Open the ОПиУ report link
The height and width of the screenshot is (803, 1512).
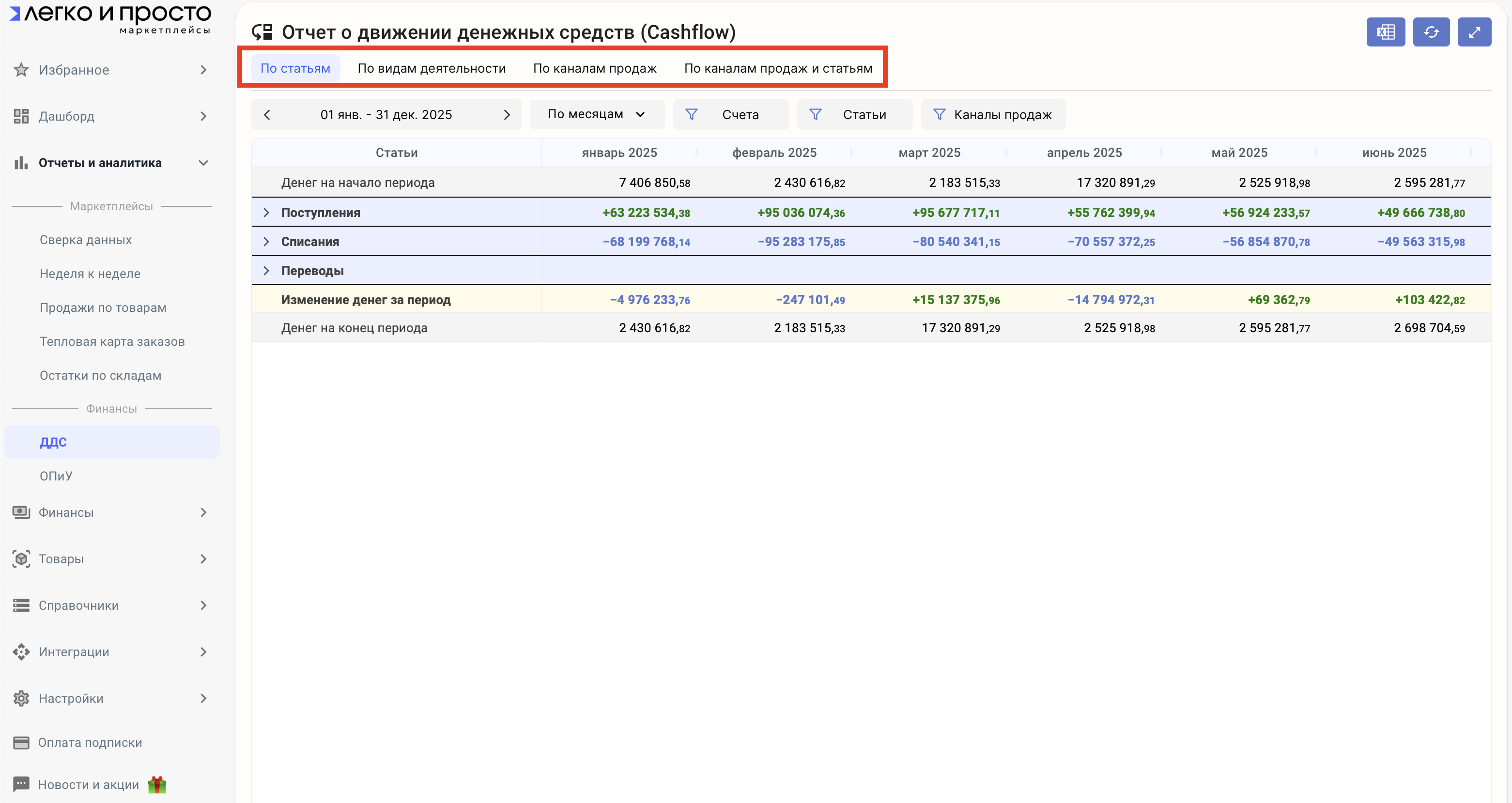pos(56,476)
